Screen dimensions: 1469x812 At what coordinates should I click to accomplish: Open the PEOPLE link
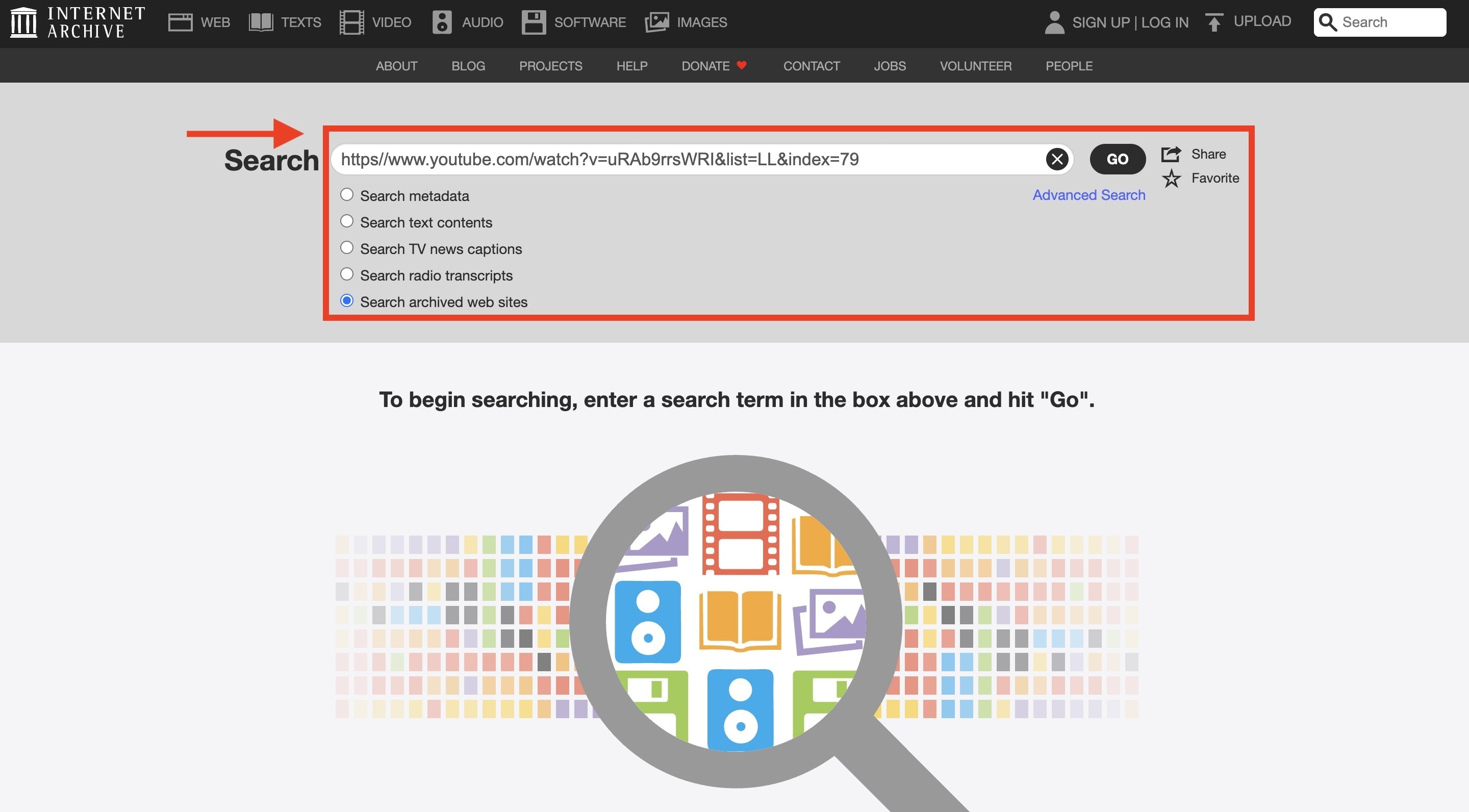1069,66
